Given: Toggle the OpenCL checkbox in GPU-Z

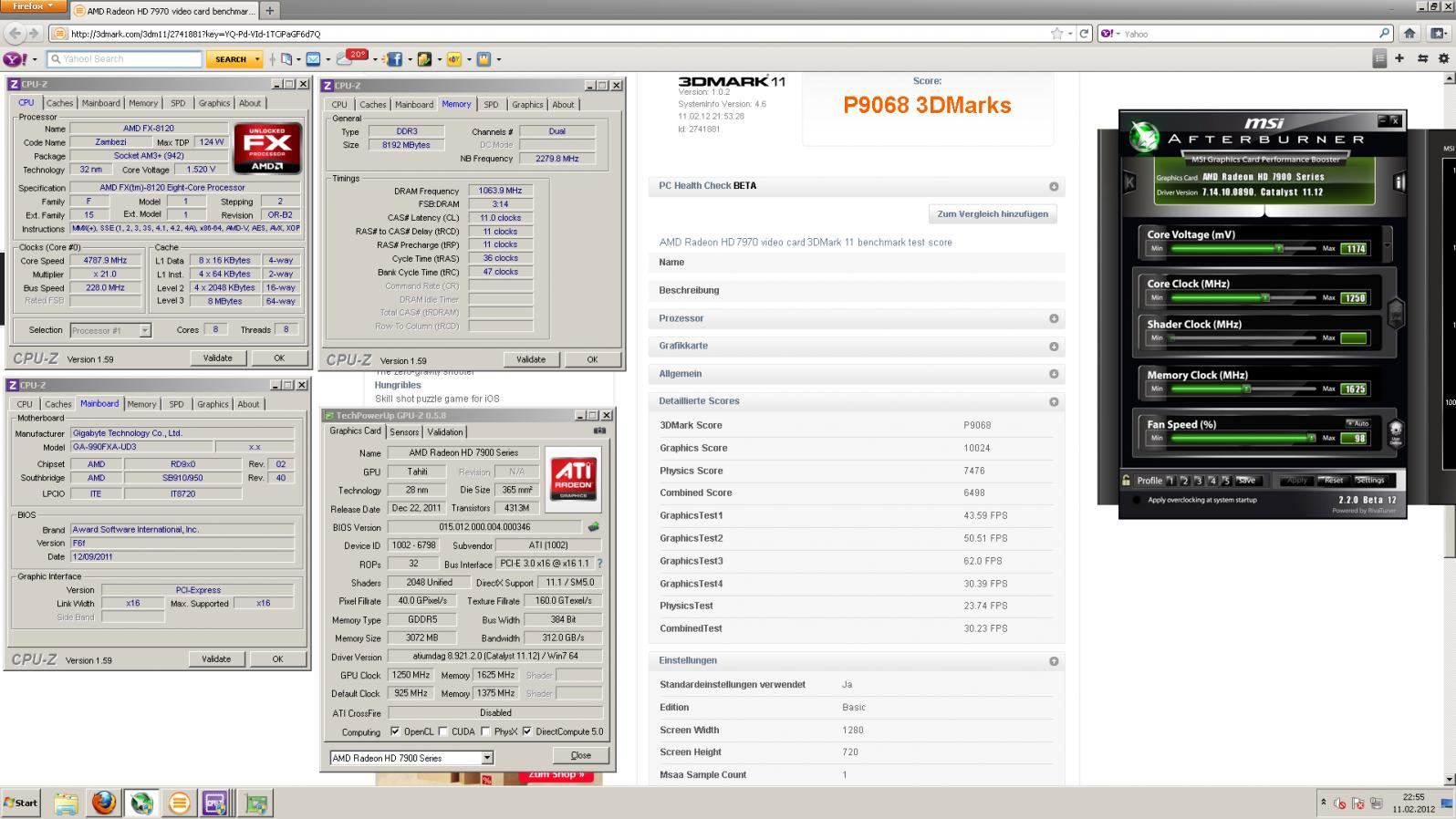Looking at the screenshot, I should [x=394, y=731].
